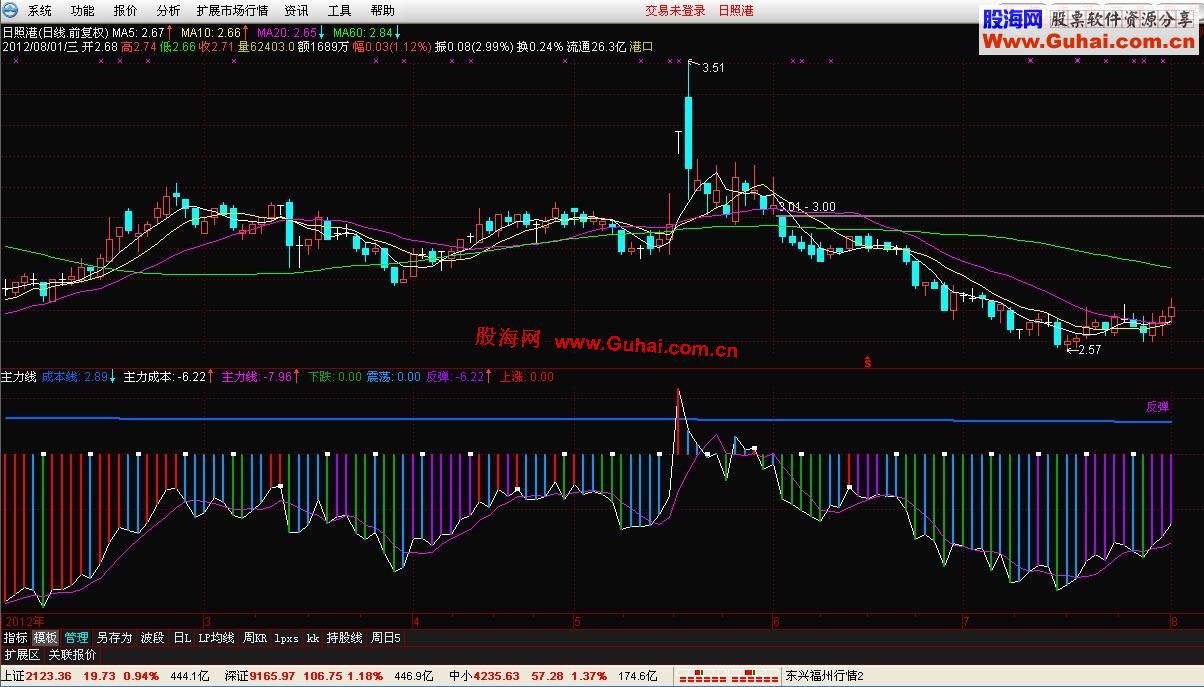Select the MA20: 2.65 indicator value
Screen dimensions: 1204x687
(x=291, y=33)
